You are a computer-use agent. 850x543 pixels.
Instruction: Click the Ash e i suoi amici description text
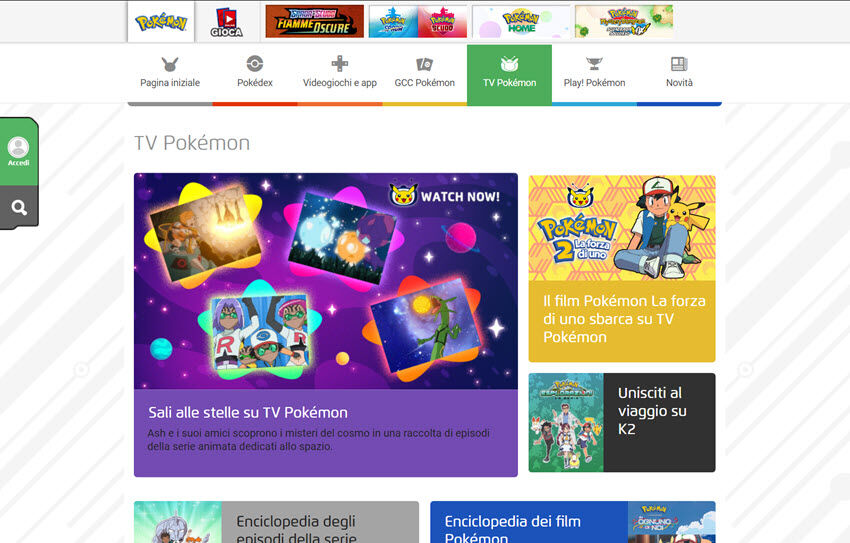pyautogui.click(x=318, y=439)
